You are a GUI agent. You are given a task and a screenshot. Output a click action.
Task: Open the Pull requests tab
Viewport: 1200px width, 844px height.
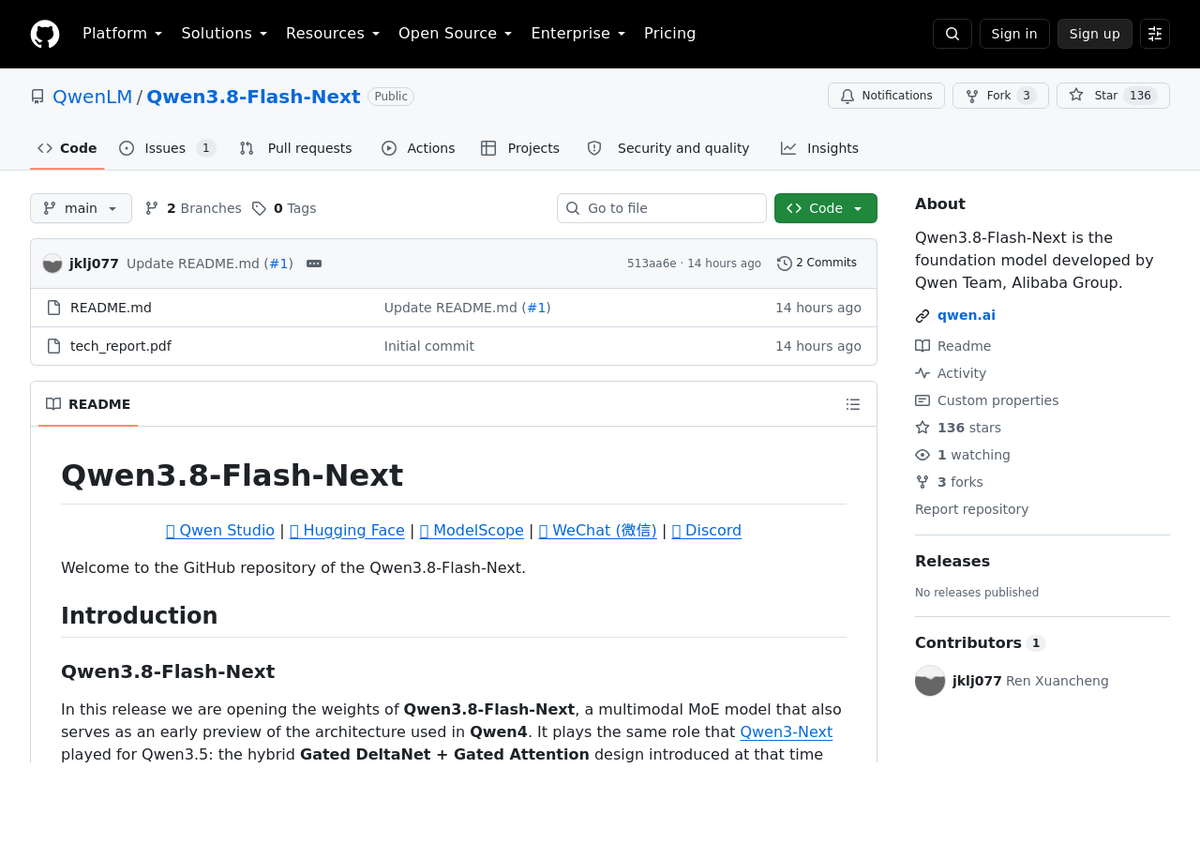click(x=296, y=148)
